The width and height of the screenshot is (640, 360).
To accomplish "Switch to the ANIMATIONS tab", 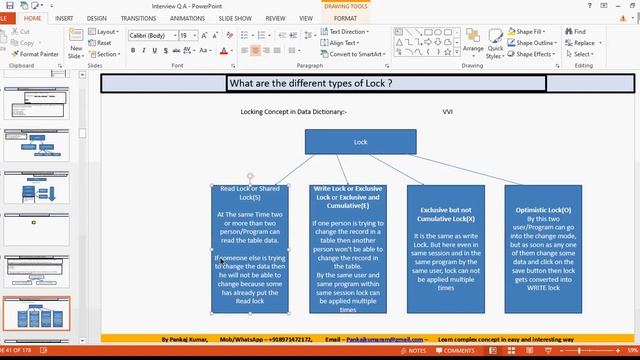I will click(x=187, y=18).
